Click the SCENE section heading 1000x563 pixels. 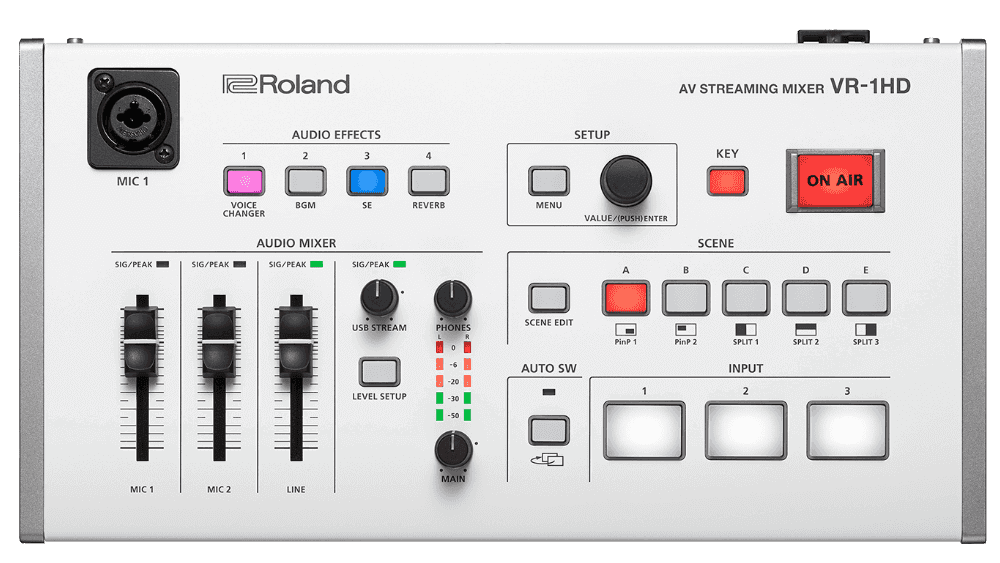(x=716, y=243)
